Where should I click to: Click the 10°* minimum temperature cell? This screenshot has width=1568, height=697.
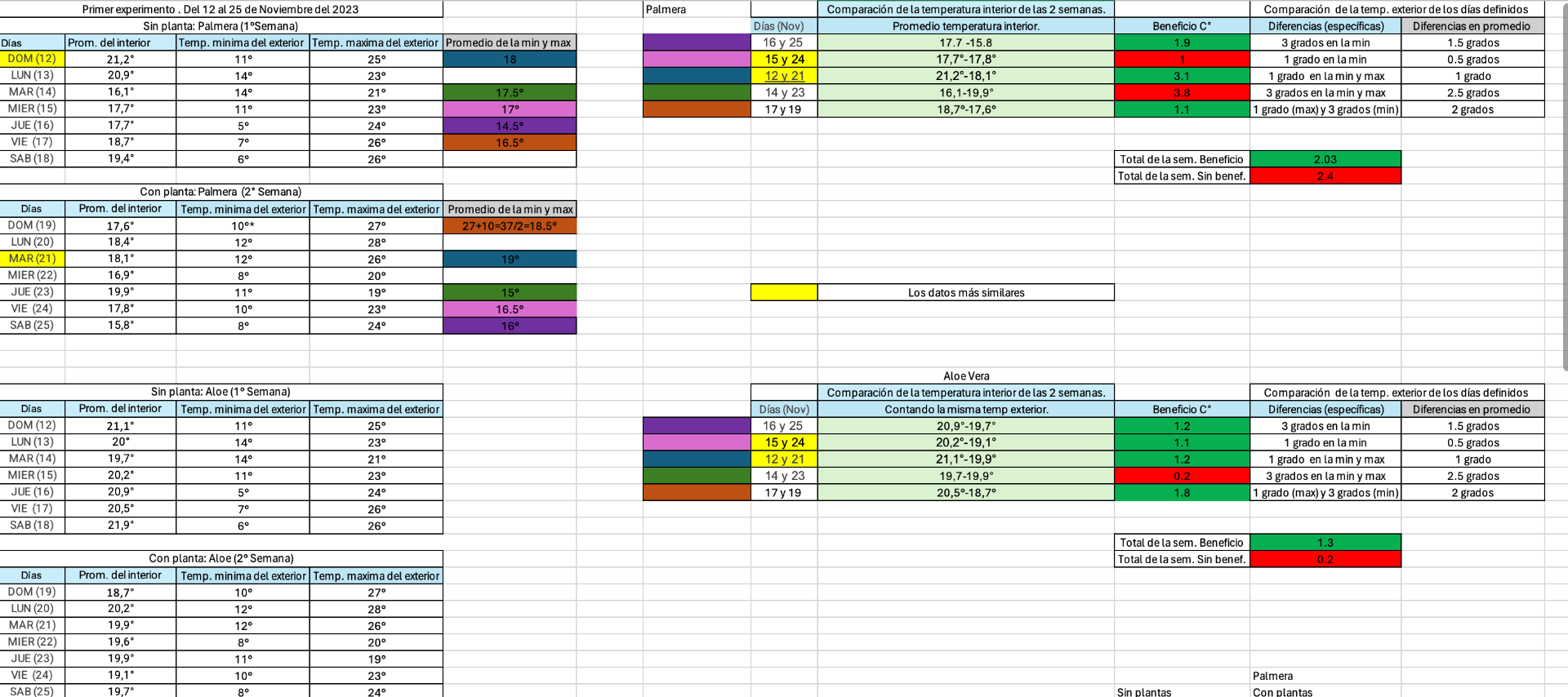tap(243, 226)
